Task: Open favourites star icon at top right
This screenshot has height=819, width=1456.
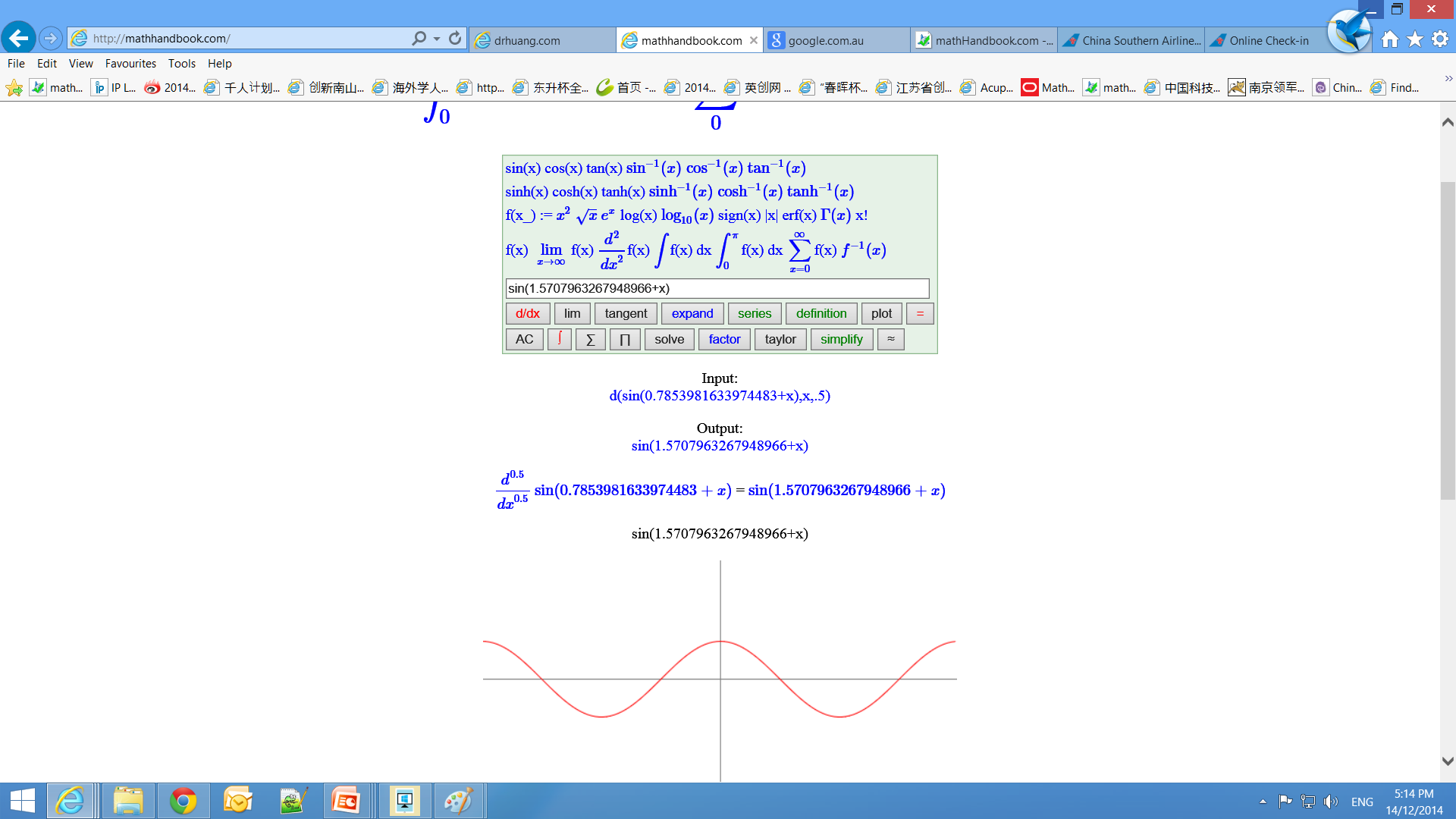Action: click(1415, 39)
